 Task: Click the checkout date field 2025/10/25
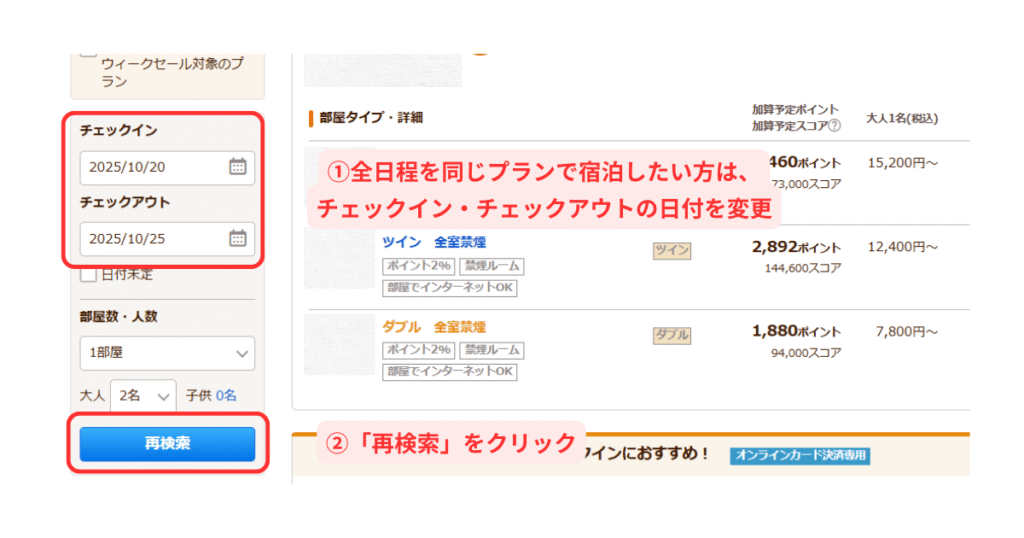point(167,239)
